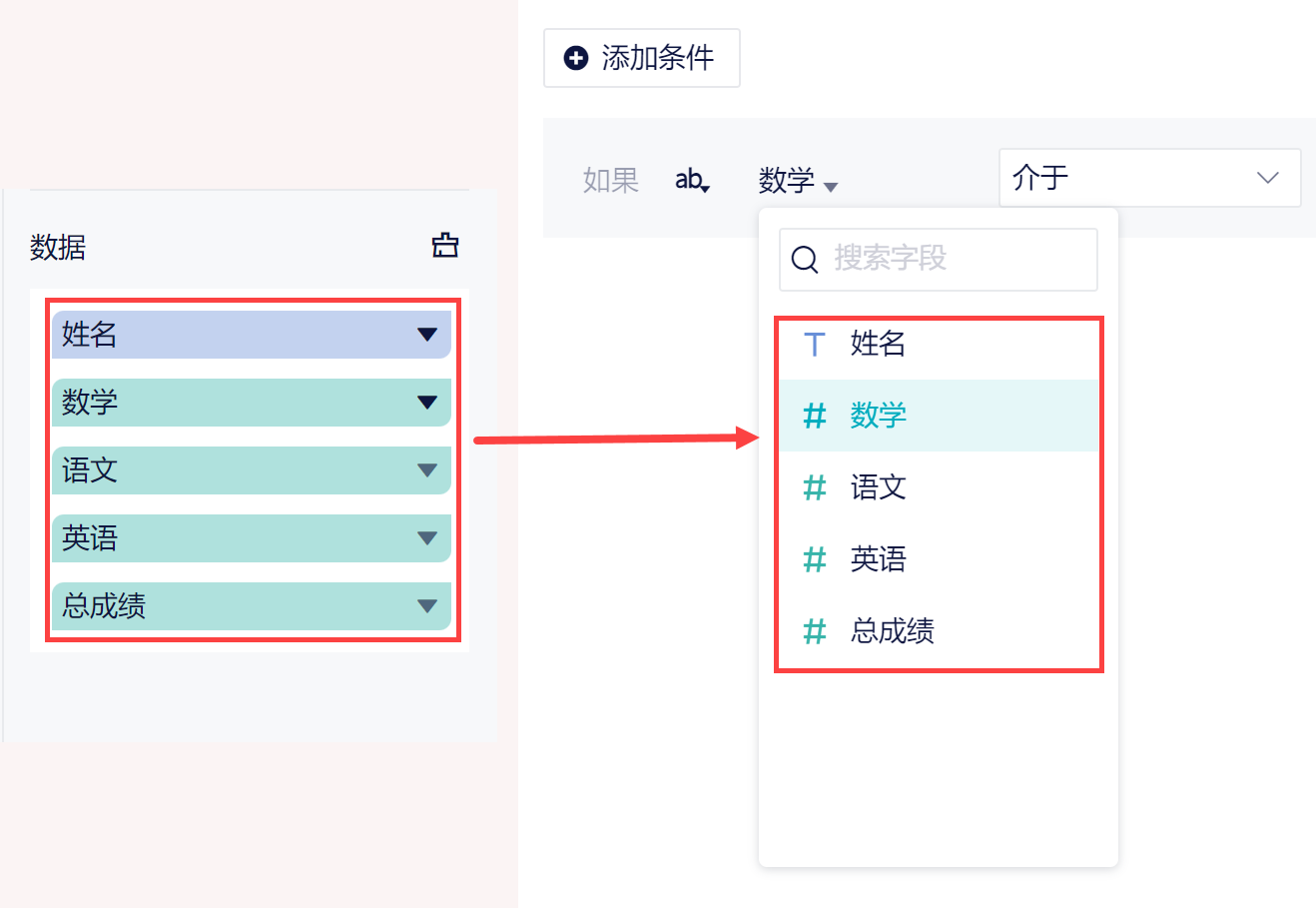Click the # number icon beside 语文

pos(815,487)
